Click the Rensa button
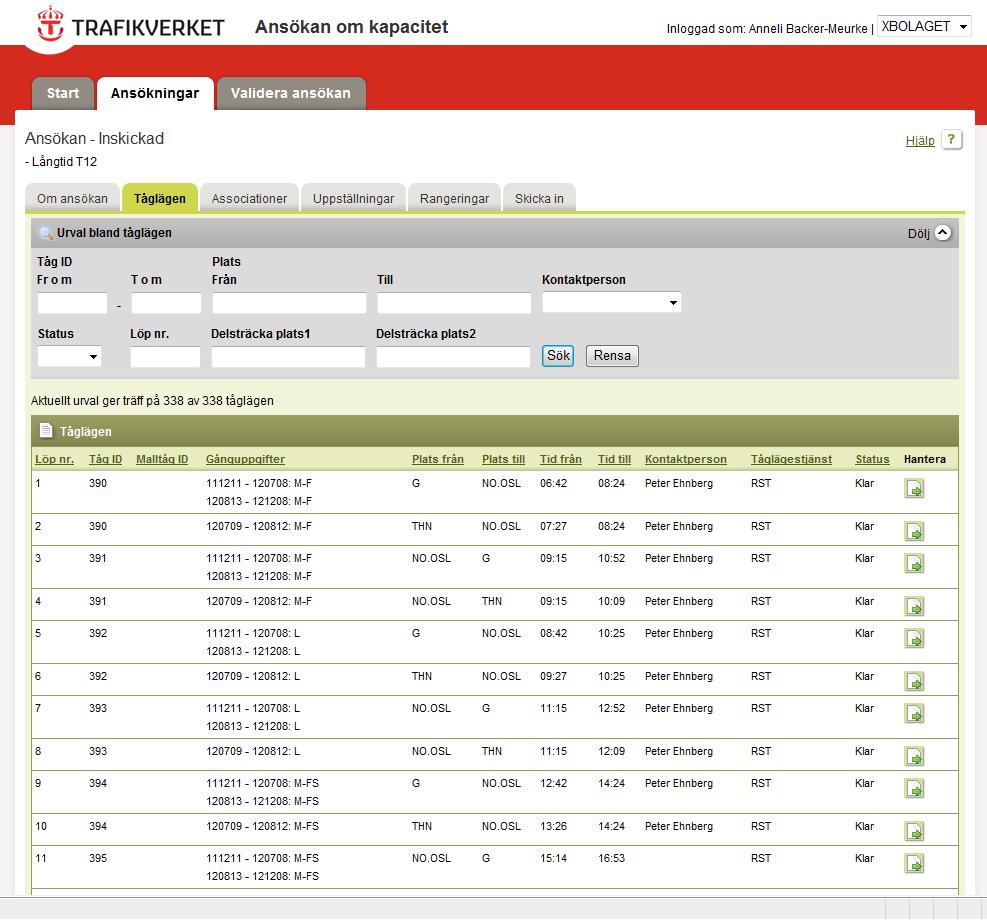Image resolution: width=987 pixels, height=920 pixels. click(x=612, y=356)
